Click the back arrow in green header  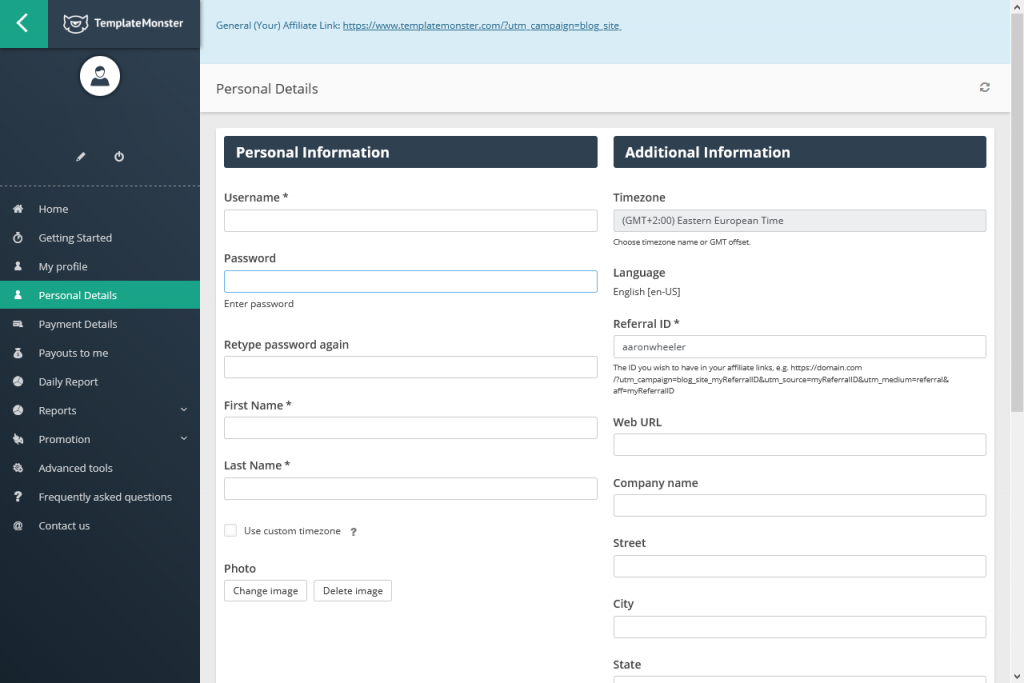tap(23, 24)
